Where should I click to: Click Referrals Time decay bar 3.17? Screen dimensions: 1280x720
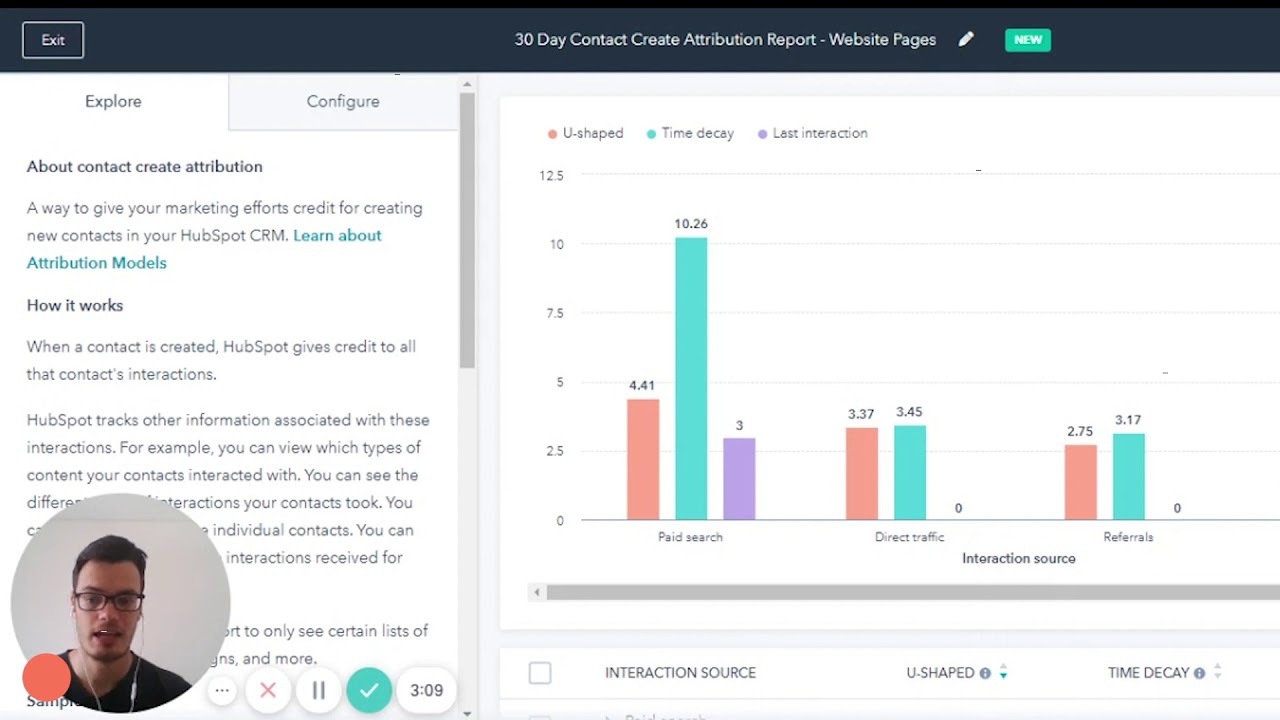pos(1129,476)
